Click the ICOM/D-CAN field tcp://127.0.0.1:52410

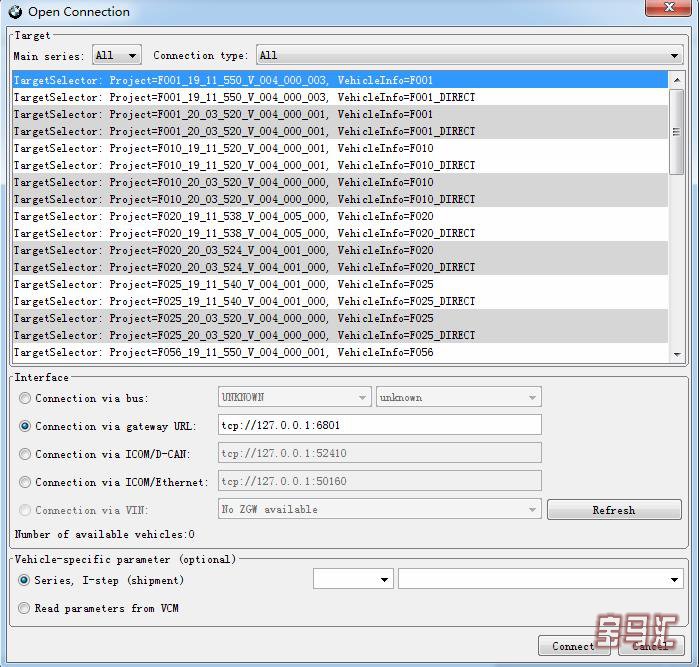[380, 453]
